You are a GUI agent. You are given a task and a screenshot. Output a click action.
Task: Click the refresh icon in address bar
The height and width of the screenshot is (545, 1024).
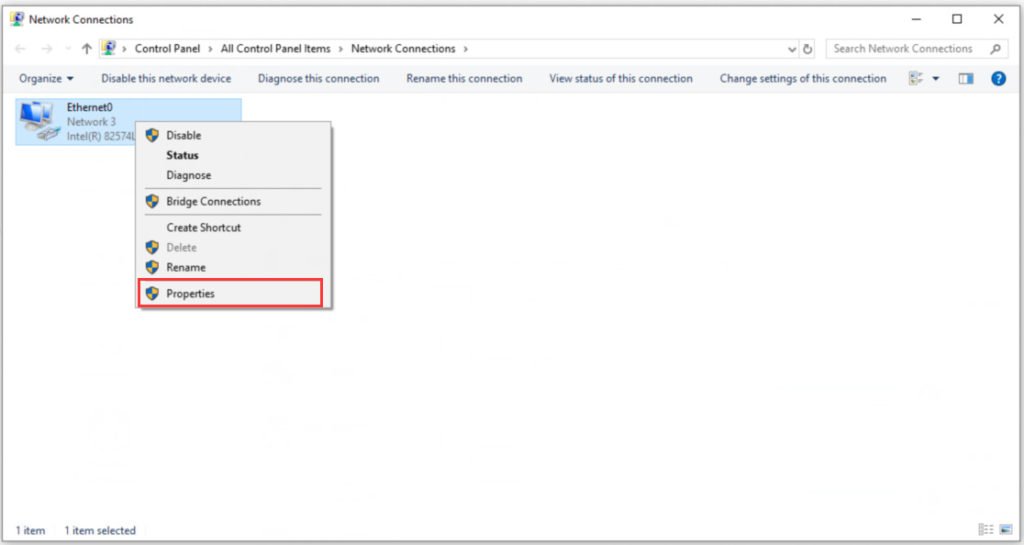click(808, 49)
